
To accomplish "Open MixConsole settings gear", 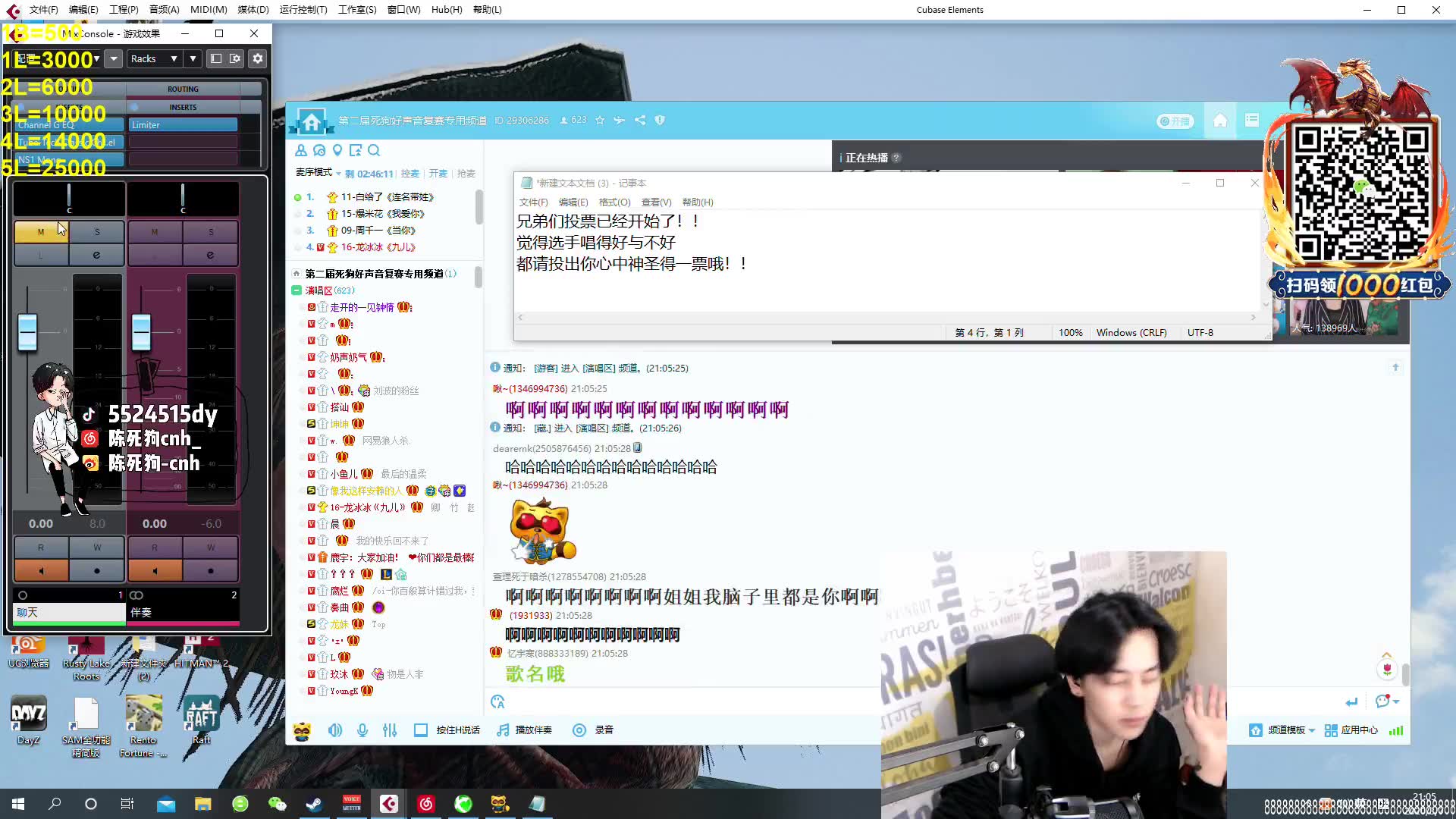I will point(258,58).
